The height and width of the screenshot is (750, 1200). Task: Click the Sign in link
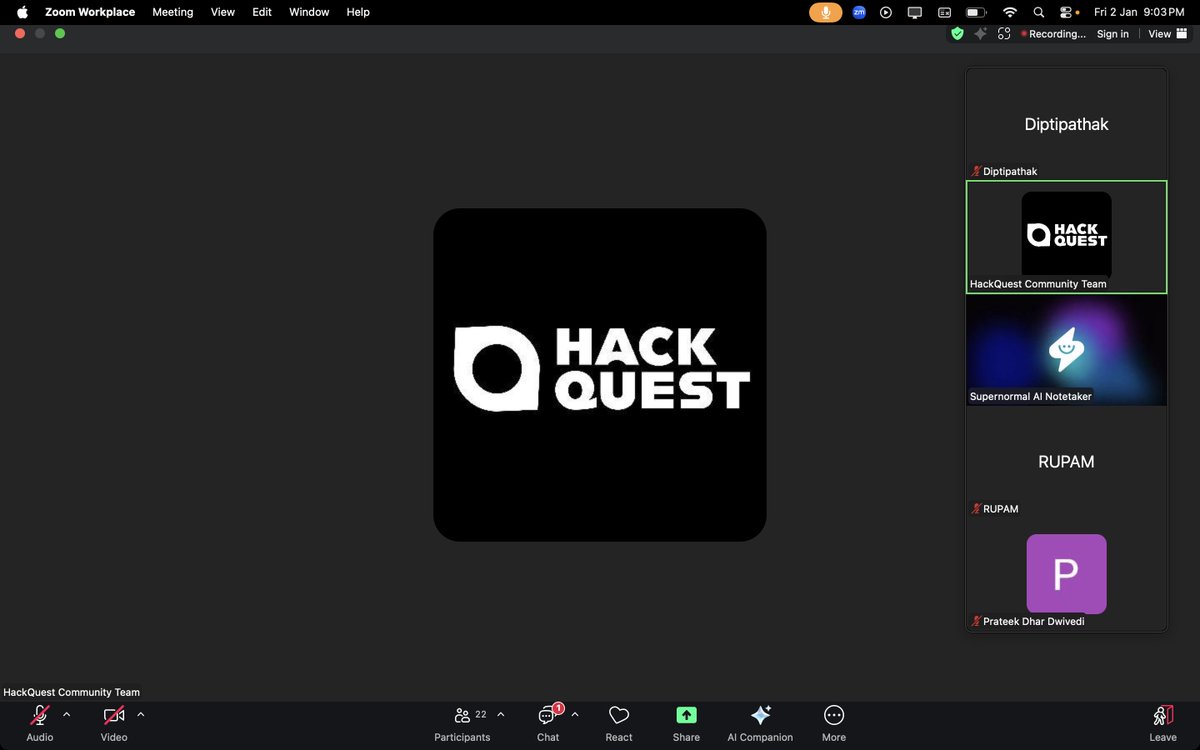[1113, 34]
